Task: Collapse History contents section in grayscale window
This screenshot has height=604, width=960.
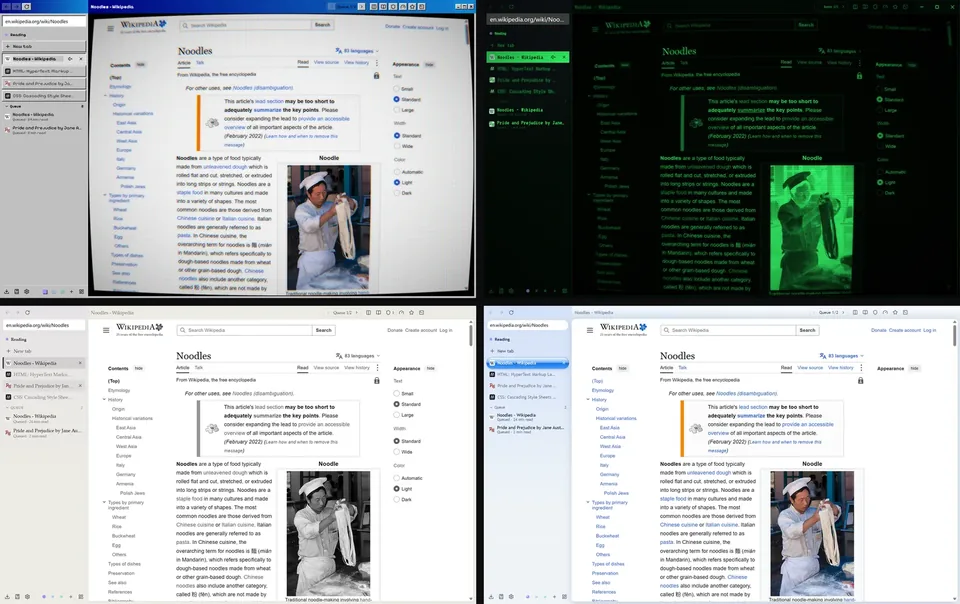Action: click(104, 400)
